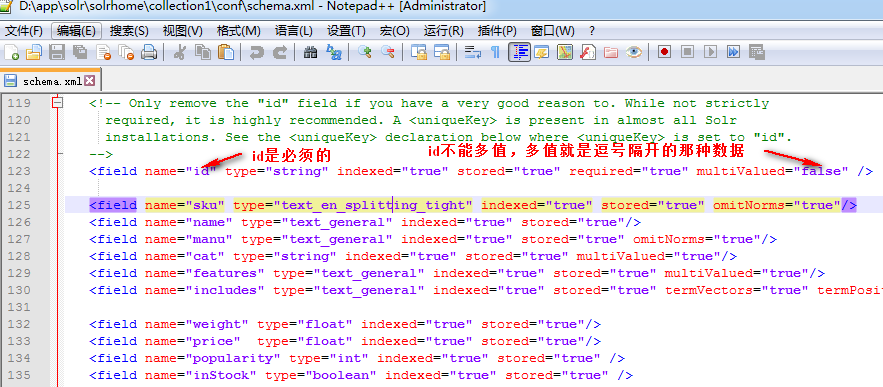Click the Save All toolbar icon
883x387 pixels.
(x=80, y=52)
